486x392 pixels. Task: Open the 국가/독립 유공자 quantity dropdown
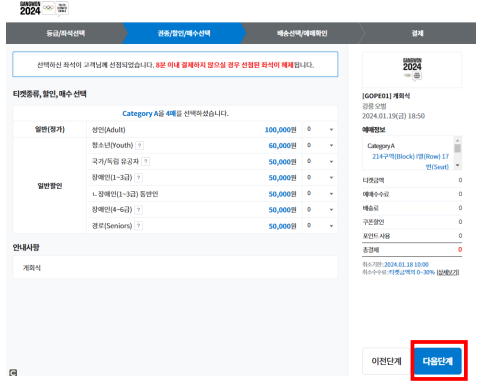(x=320, y=161)
